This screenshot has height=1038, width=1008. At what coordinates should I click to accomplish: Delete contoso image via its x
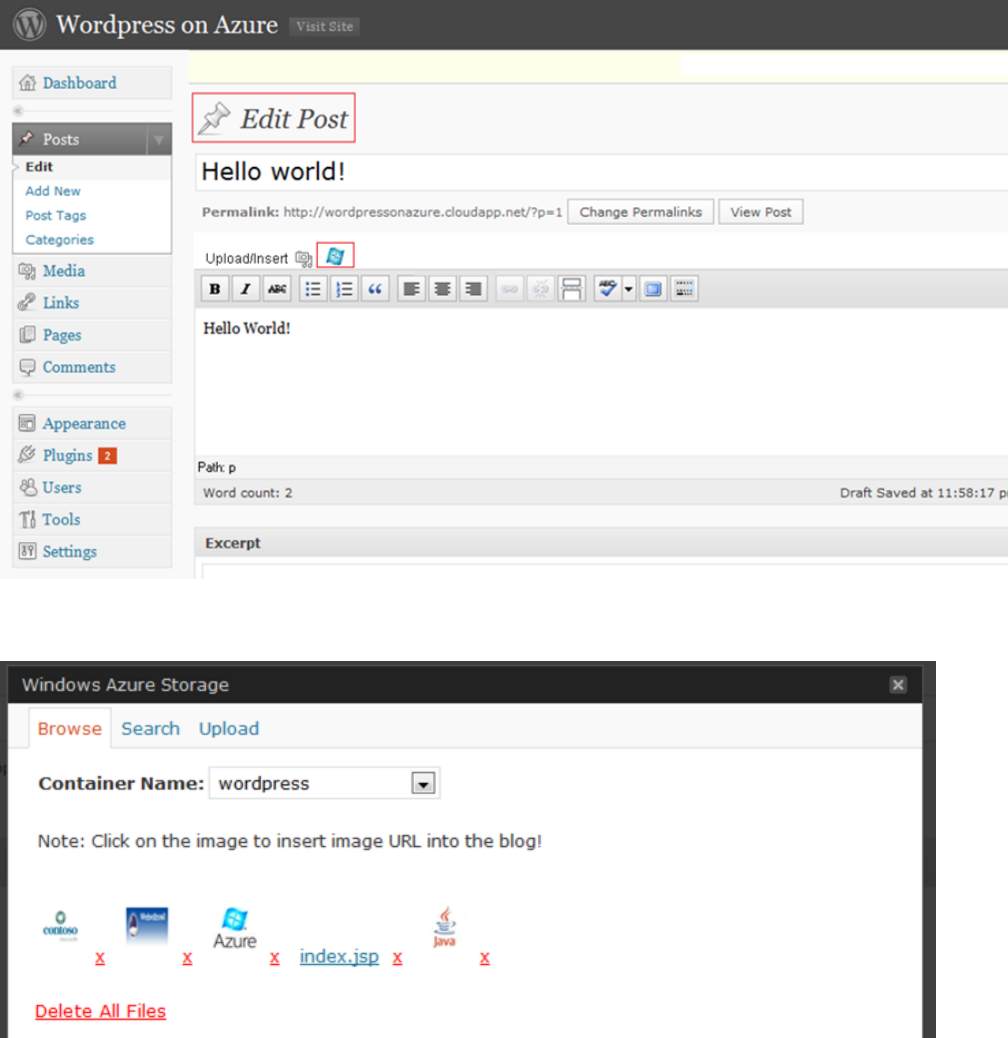[x=100, y=957]
